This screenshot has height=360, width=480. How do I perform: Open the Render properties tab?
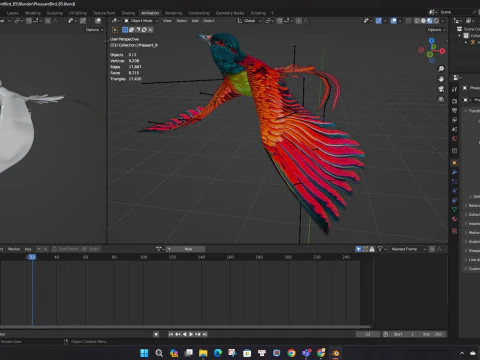(454, 101)
